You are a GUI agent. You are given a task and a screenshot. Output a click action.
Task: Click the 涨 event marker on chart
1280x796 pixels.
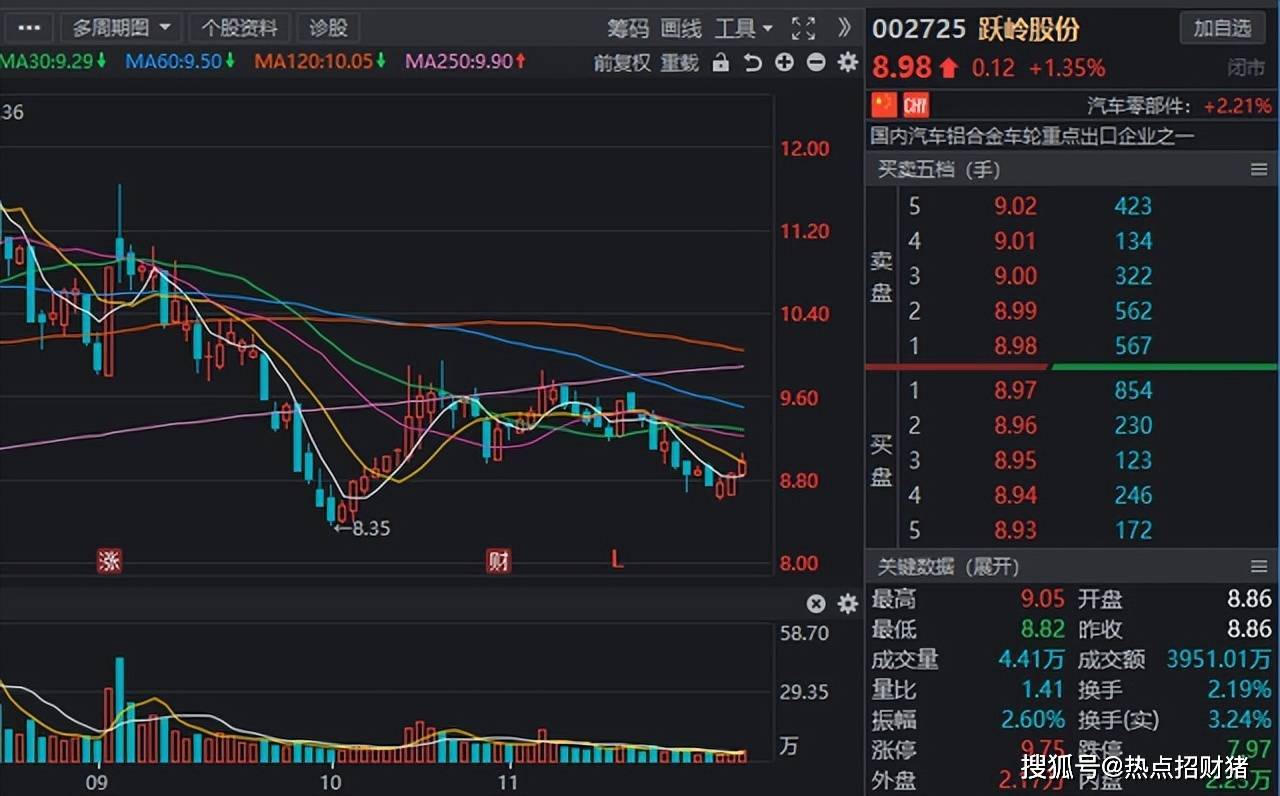(109, 560)
